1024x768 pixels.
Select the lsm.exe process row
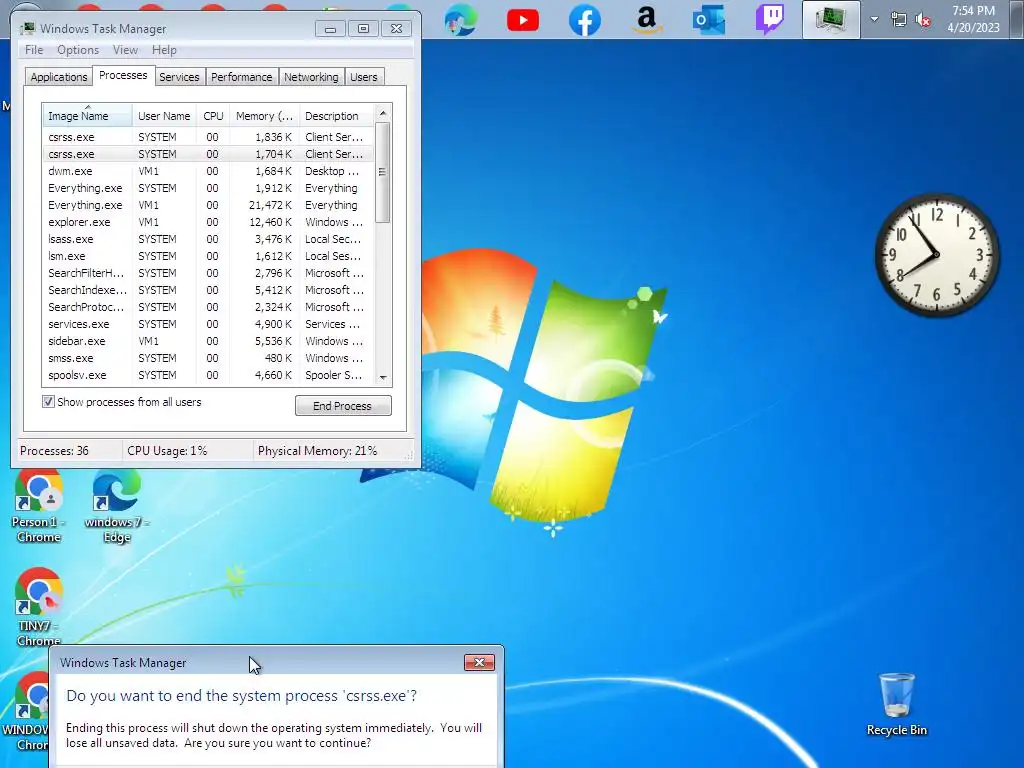(208, 256)
